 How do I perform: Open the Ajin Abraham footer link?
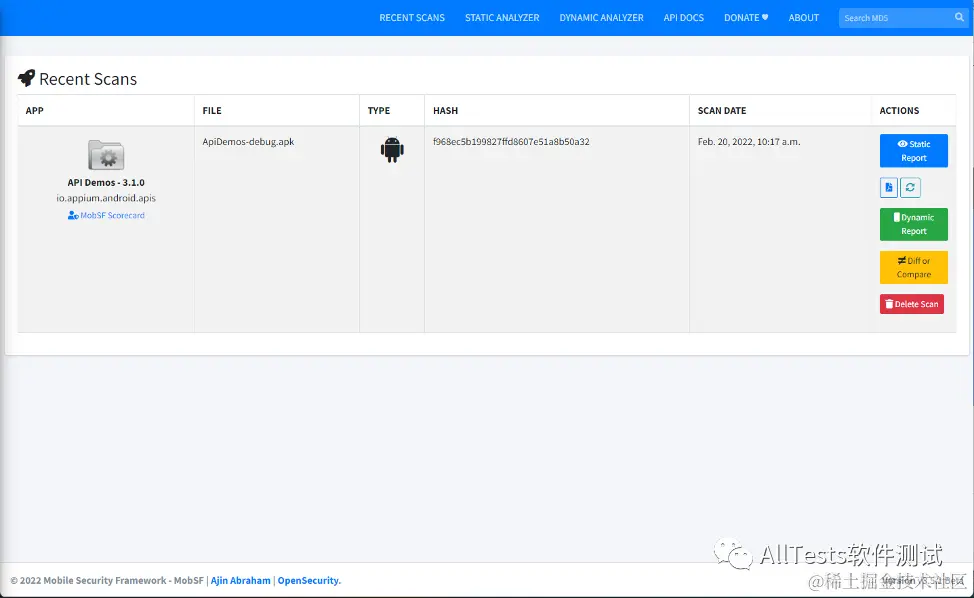click(x=240, y=581)
